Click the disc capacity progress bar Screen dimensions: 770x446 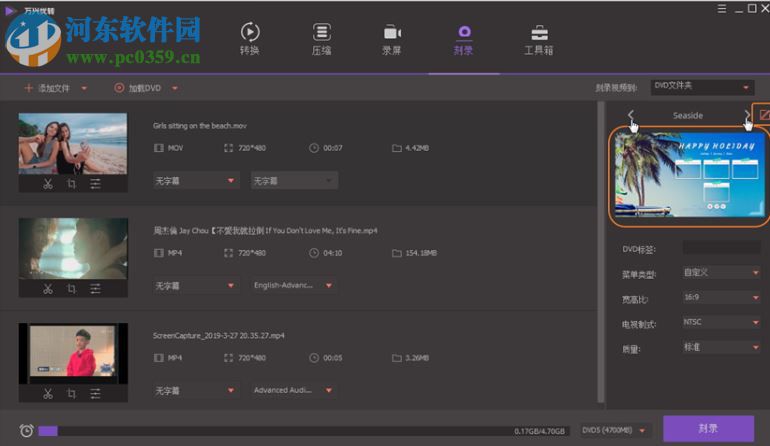click(x=303, y=431)
